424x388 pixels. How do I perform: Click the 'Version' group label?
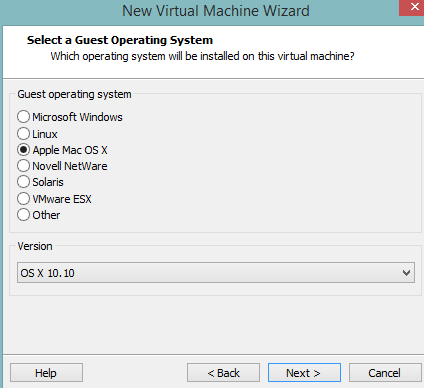coord(35,246)
